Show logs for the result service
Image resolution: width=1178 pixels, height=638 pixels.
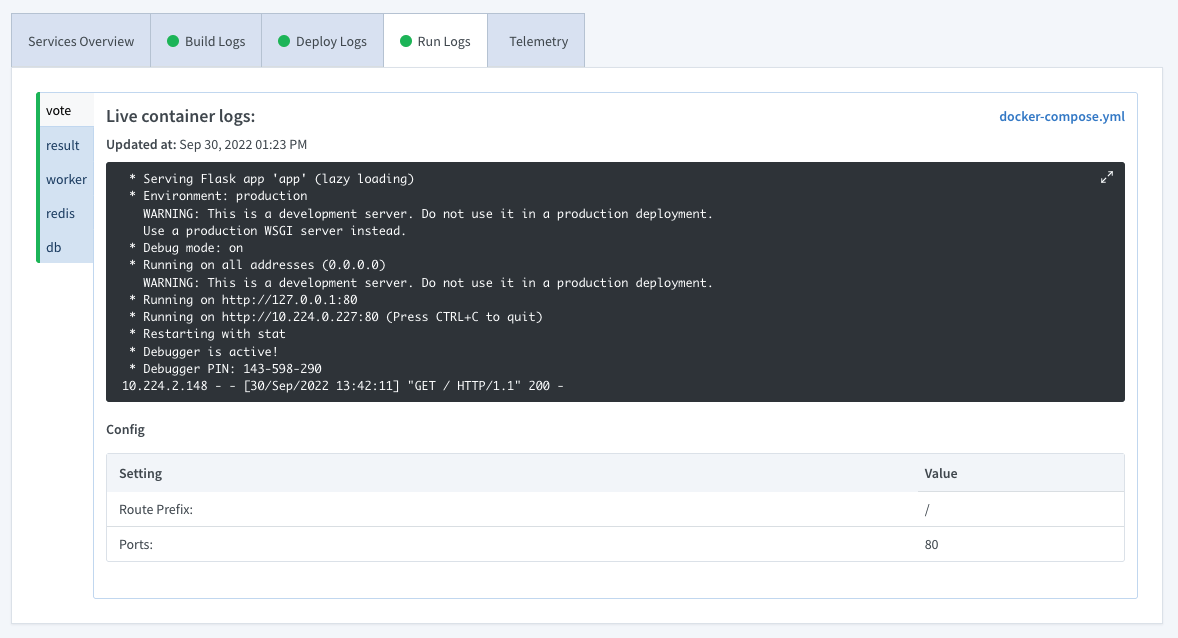pos(66,145)
